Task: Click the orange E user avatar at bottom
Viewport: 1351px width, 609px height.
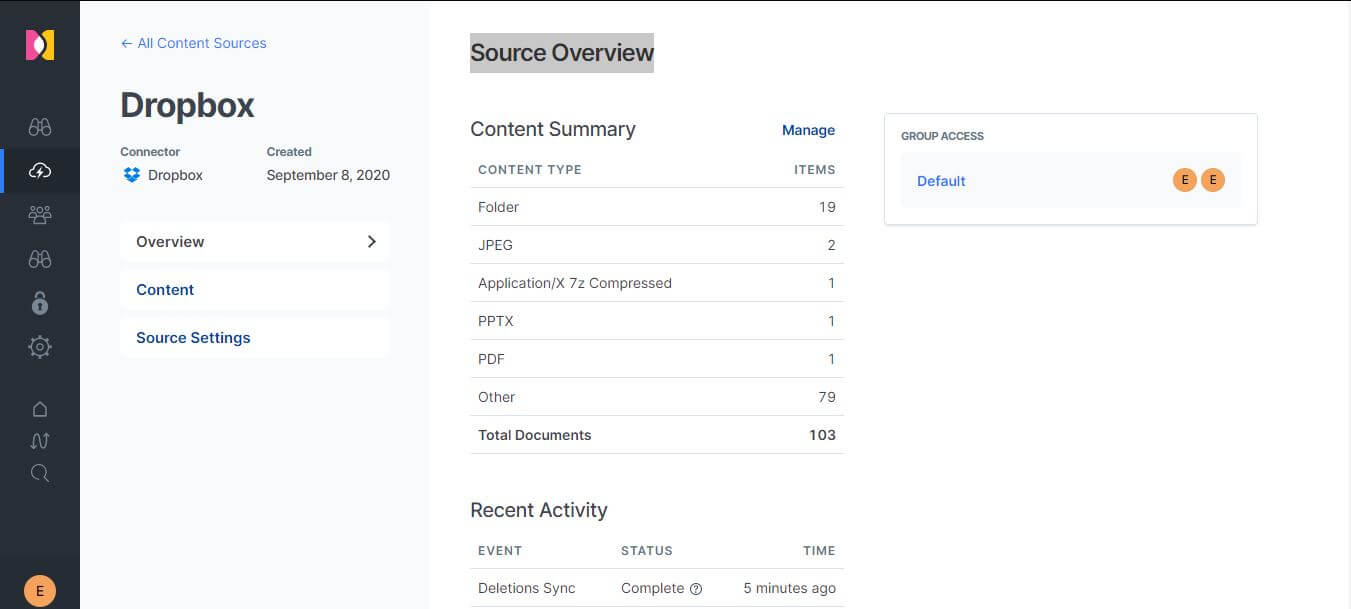Action: (x=39, y=589)
